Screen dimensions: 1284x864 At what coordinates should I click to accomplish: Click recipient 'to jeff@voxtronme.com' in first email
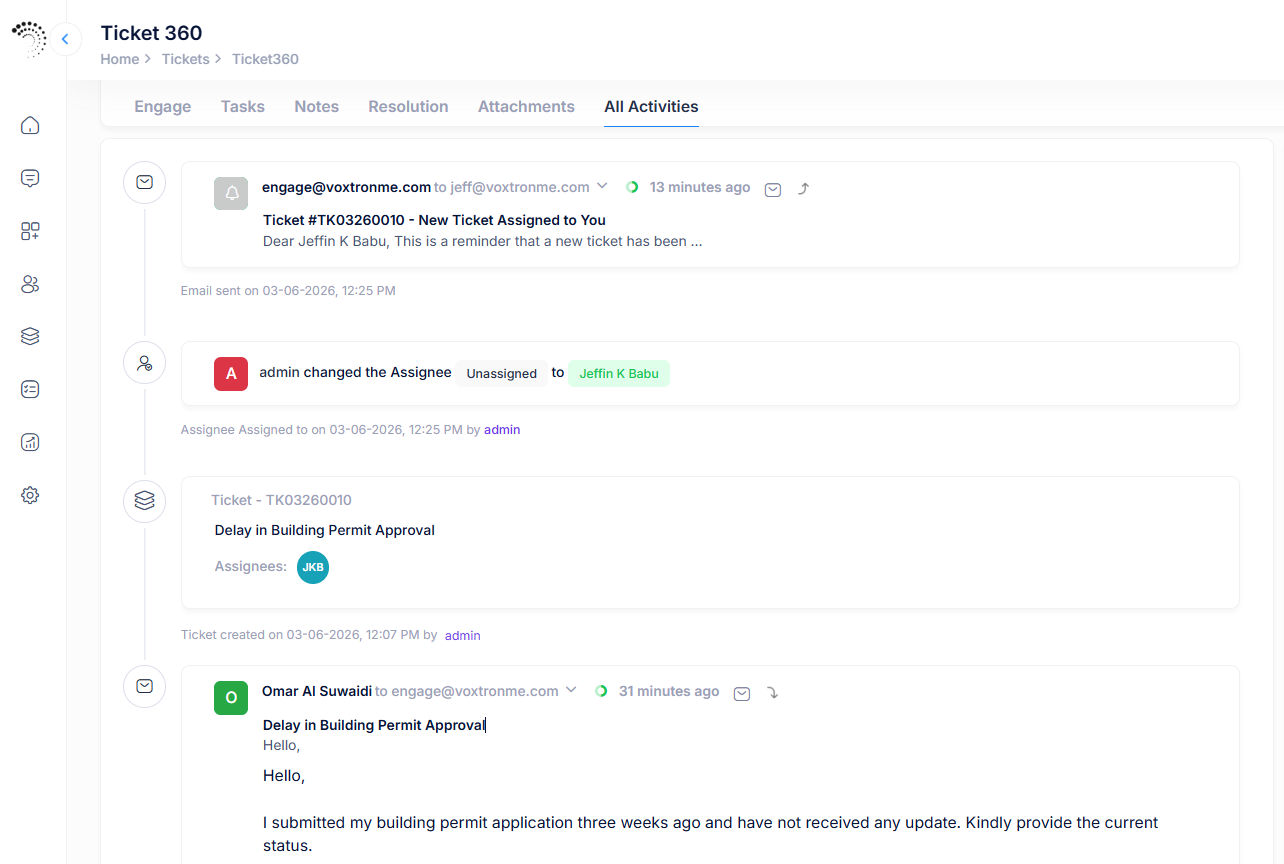[x=512, y=187]
